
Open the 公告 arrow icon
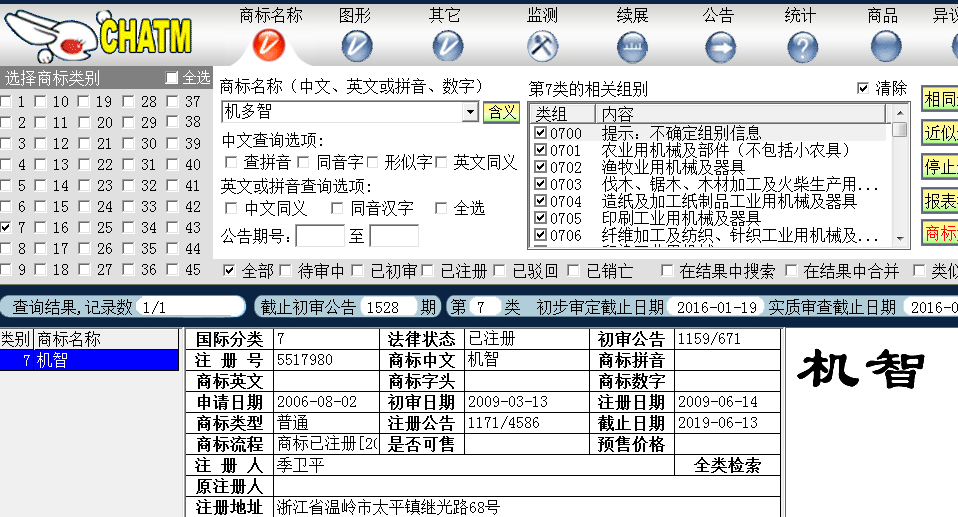pyautogui.click(x=720, y=47)
